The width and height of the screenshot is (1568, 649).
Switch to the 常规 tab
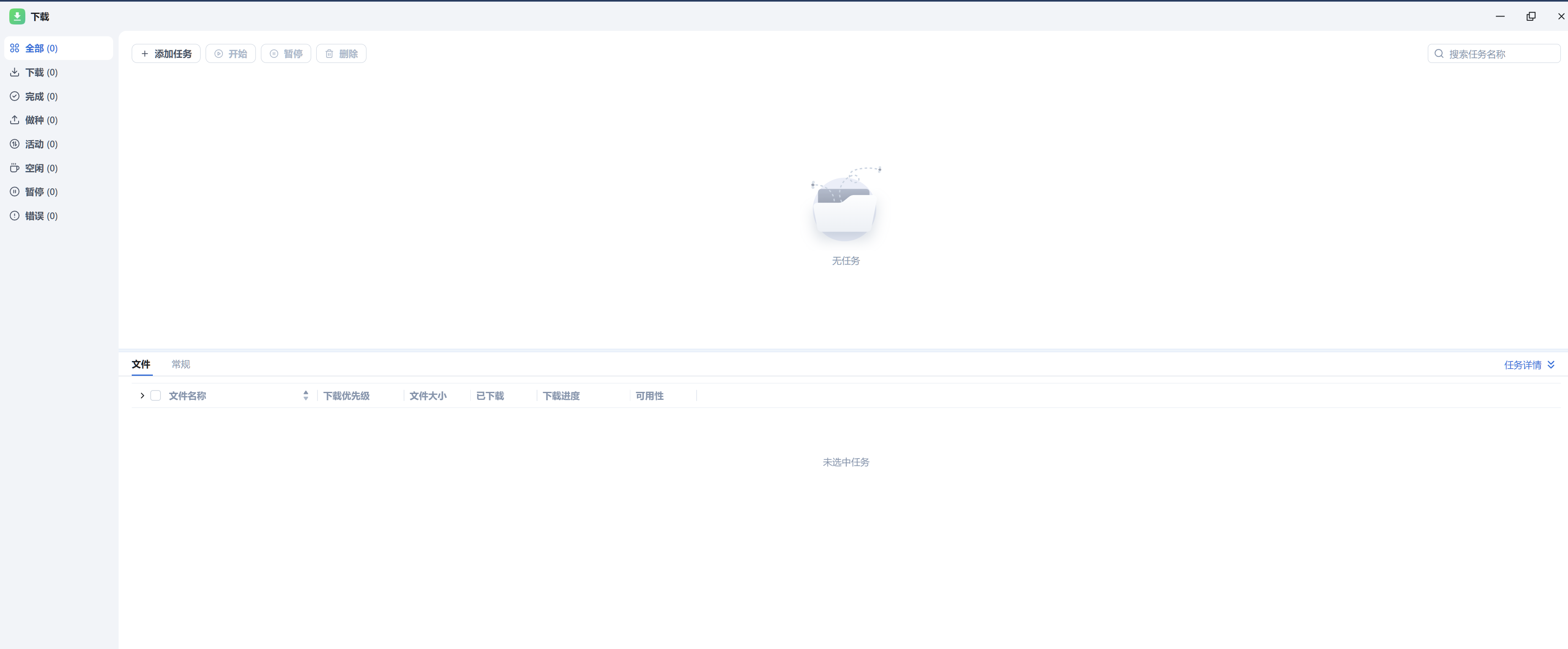point(180,364)
